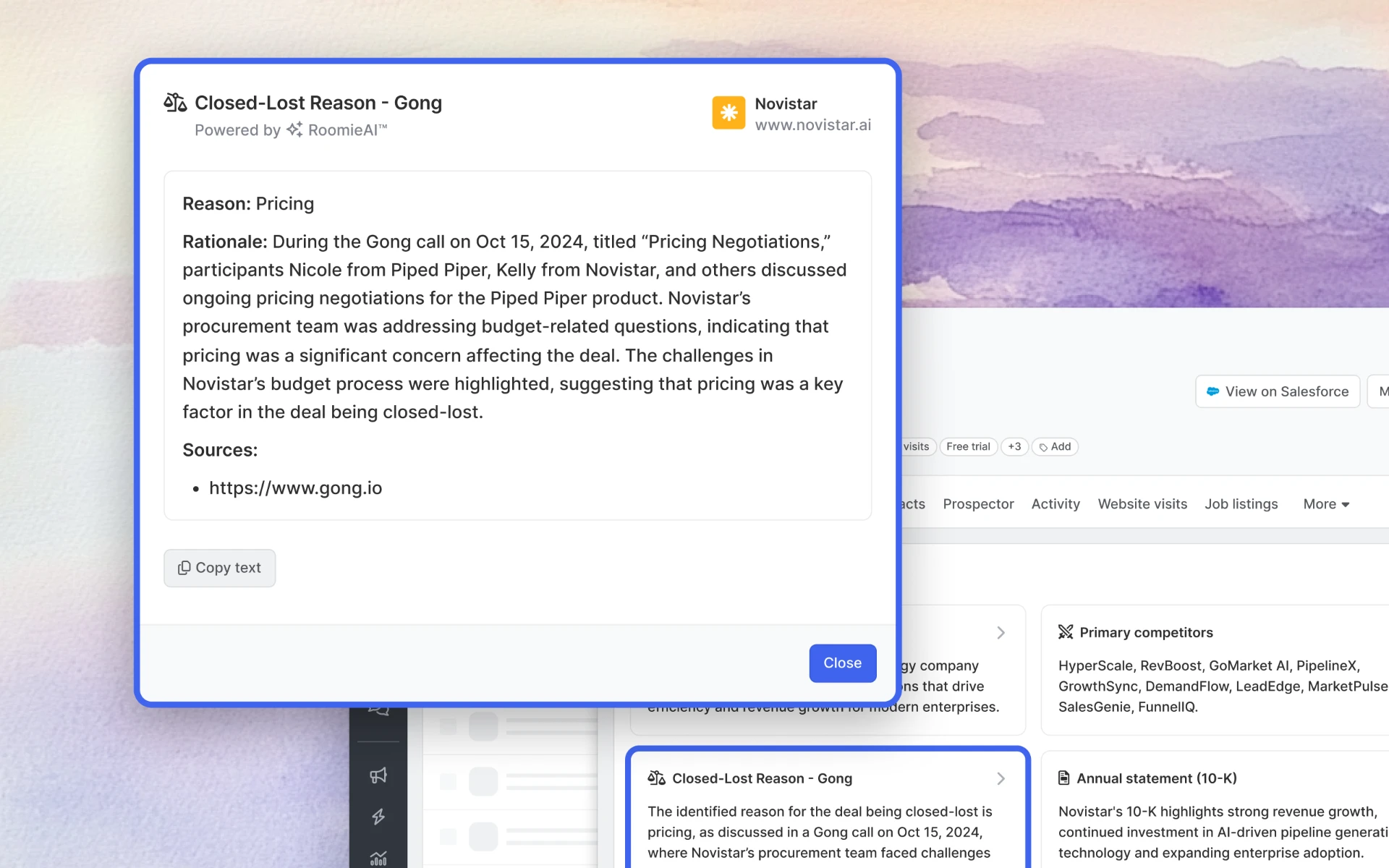Click the Copy text button
The width and height of the screenshot is (1389, 868).
(x=219, y=568)
